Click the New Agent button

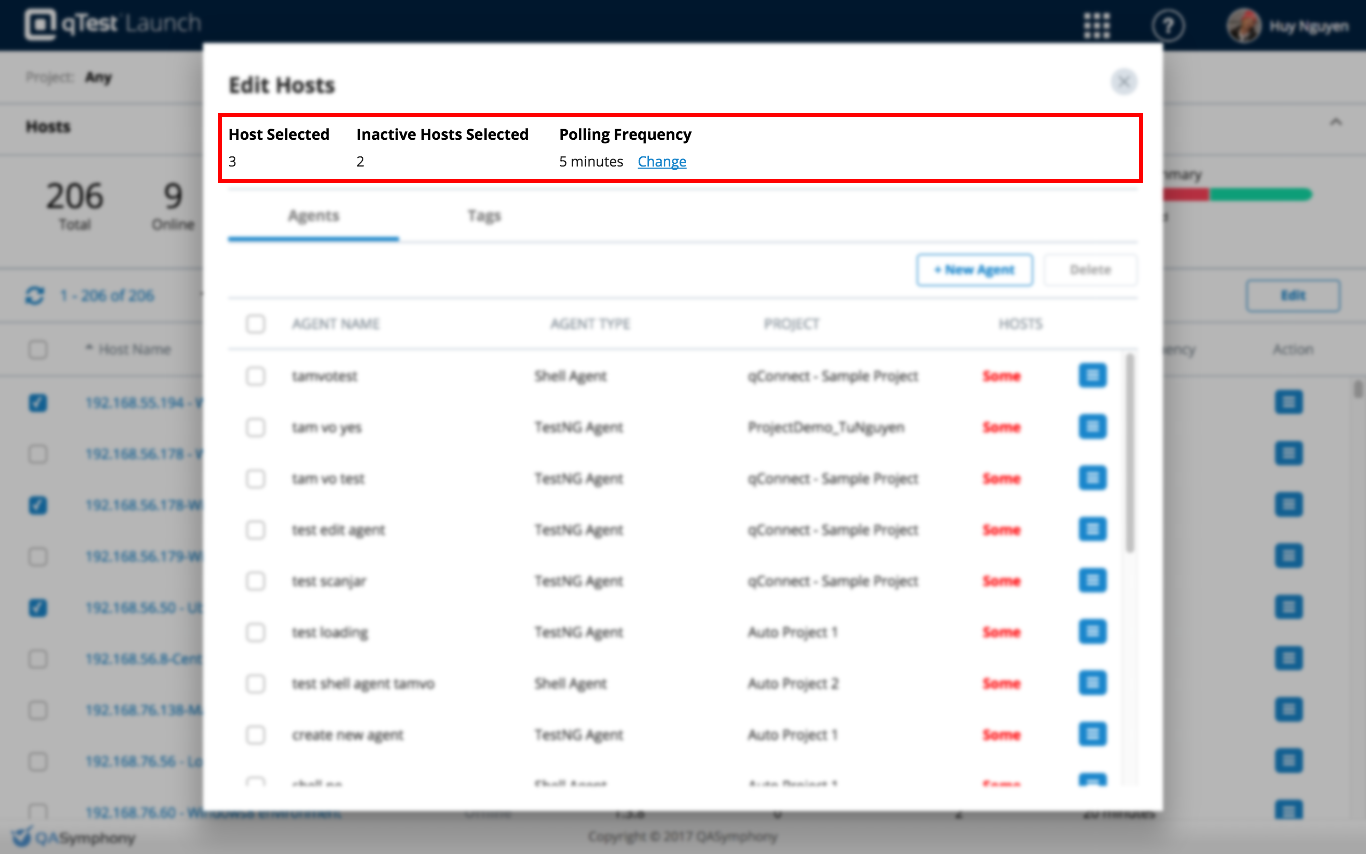tap(974, 270)
